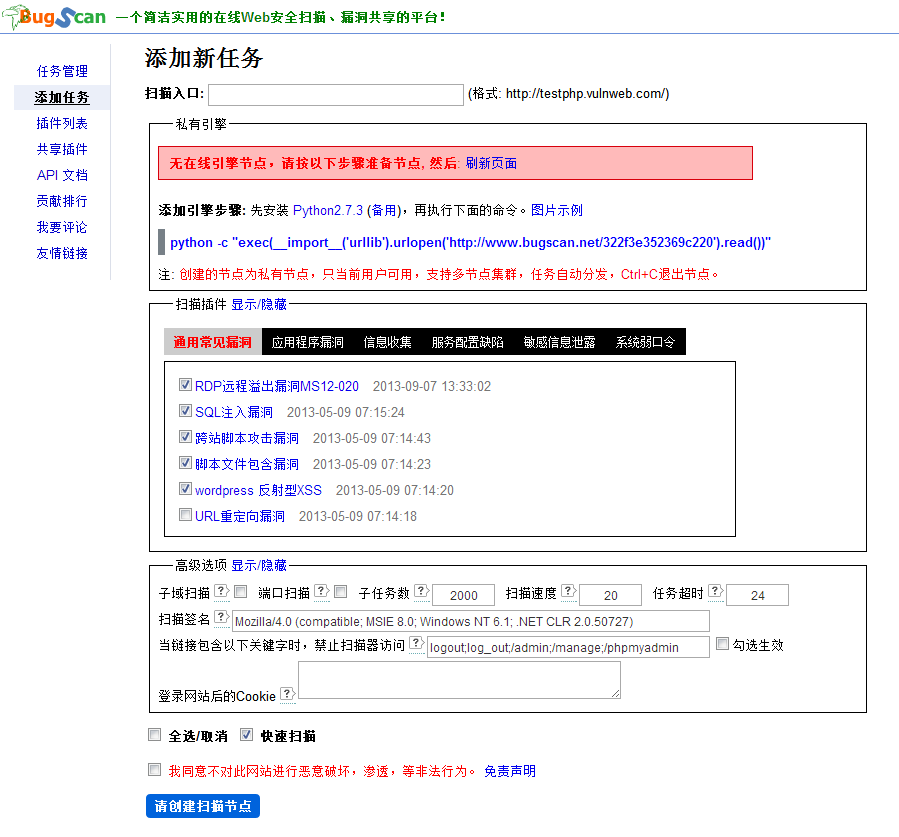
Task: Open the 系统弱口令 tab
Action: 645,342
